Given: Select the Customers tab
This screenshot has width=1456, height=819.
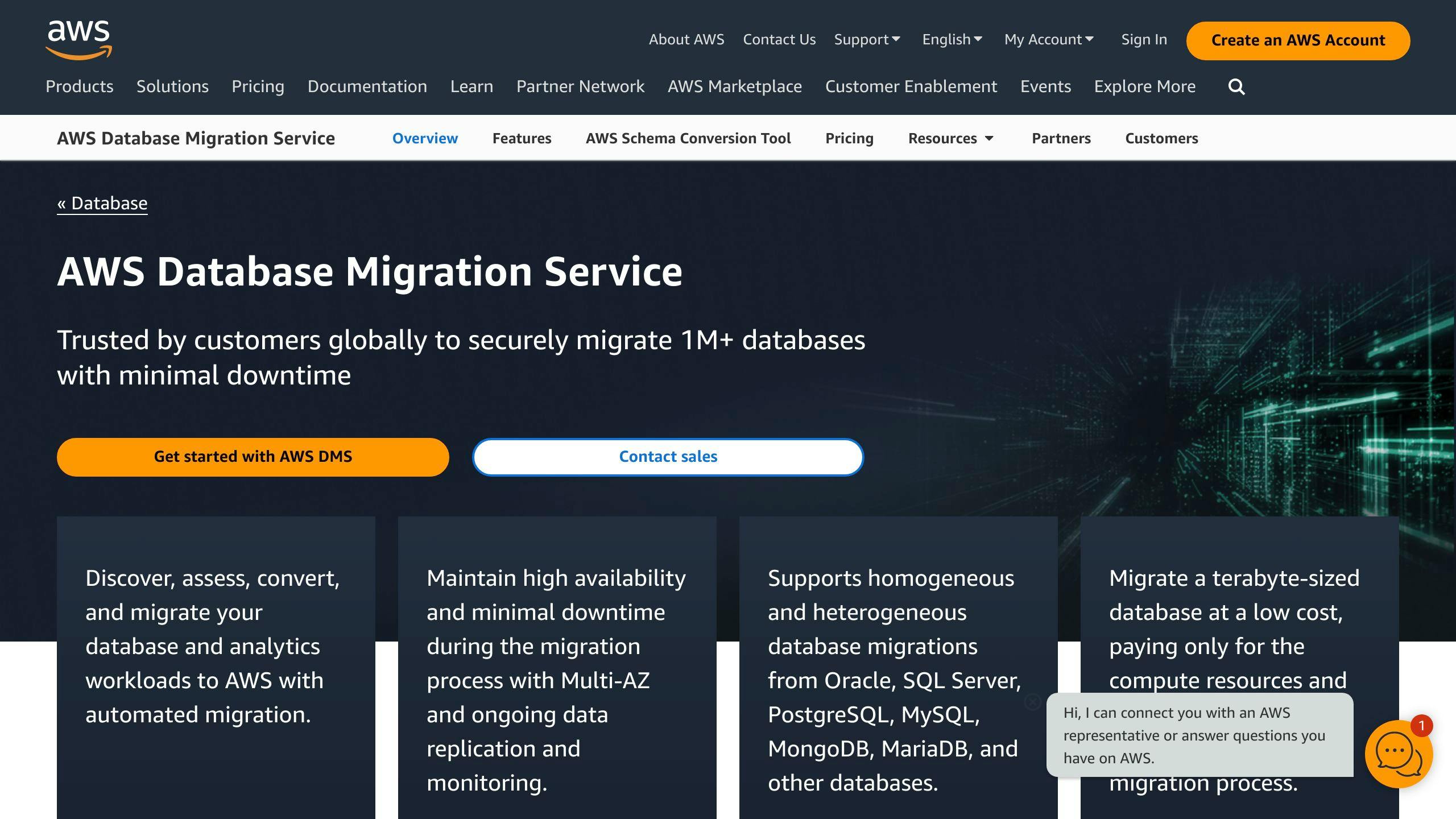Looking at the screenshot, I should coord(1161,138).
